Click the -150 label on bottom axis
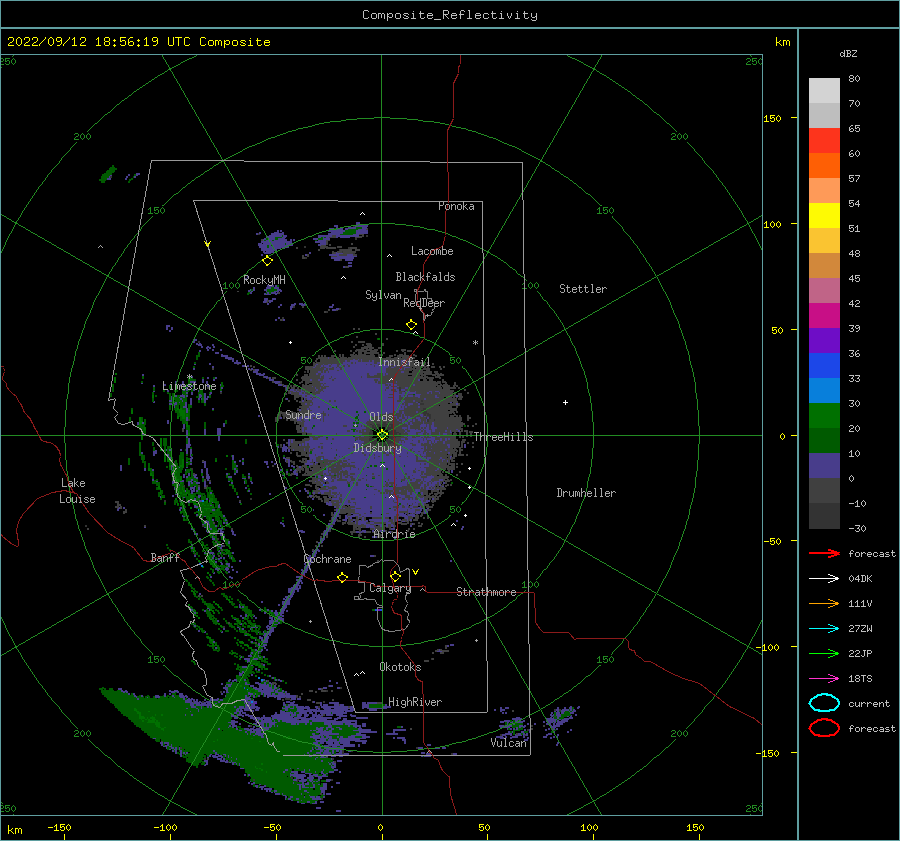The width and height of the screenshot is (900, 841). click(x=59, y=827)
